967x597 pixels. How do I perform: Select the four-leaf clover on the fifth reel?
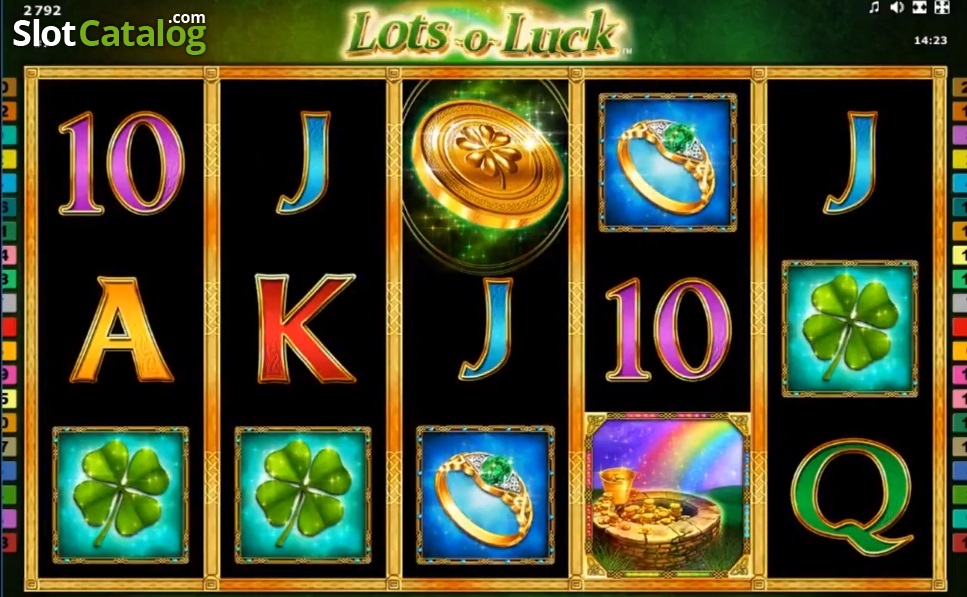click(x=850, y=328)
